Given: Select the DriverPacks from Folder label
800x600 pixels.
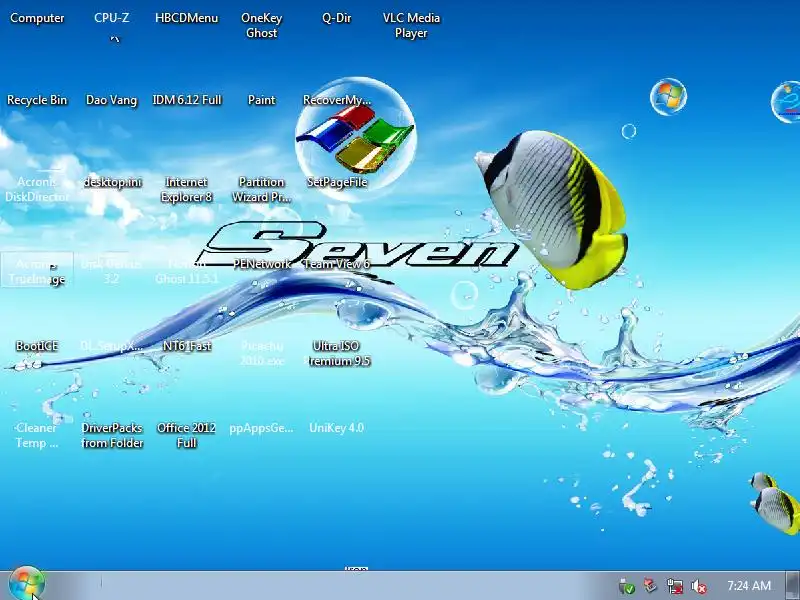Looking at the screenshot, I should point(112,436).
